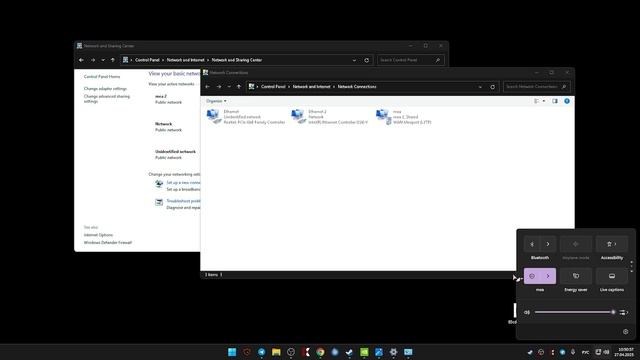
Task: Click Control Panel breadcrumb in Network Connections
Action: [x=273, y=87]
